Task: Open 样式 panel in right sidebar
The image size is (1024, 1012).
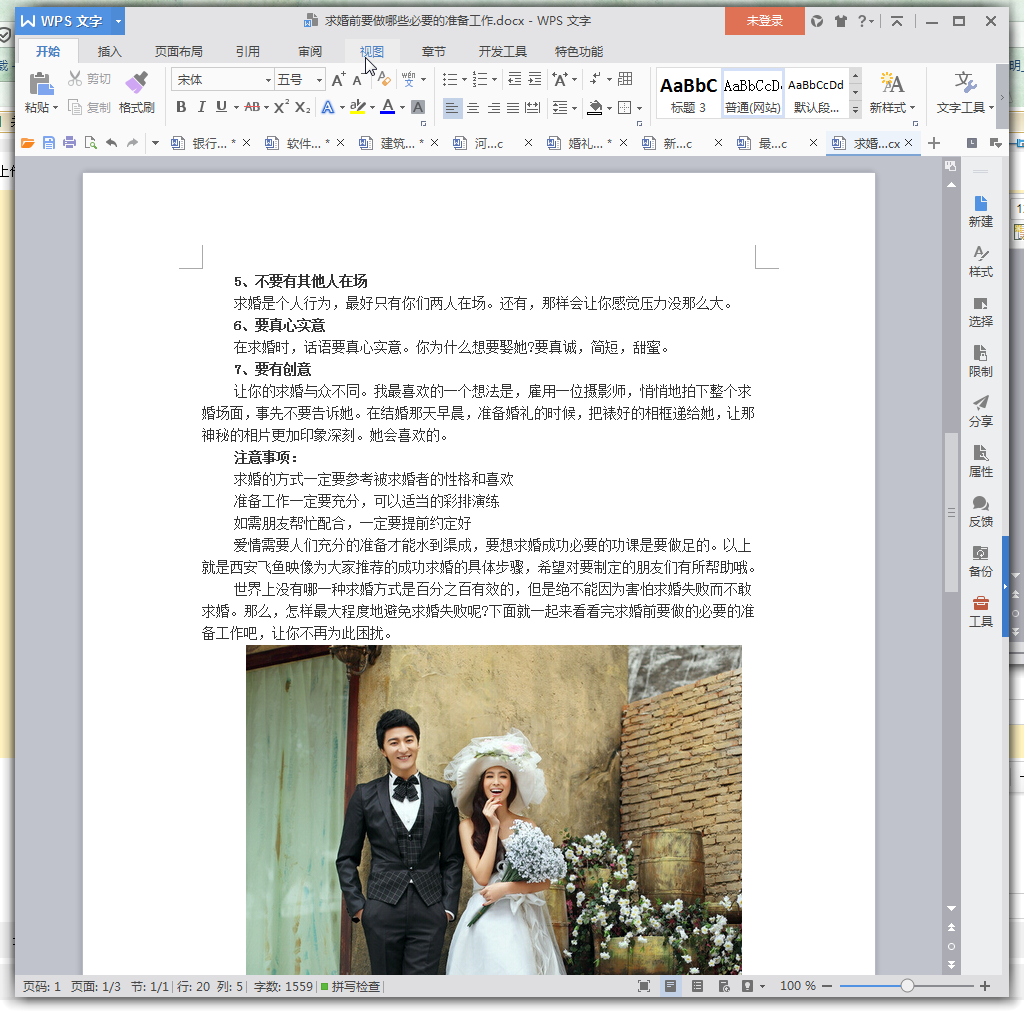Action: click(980, 262)
